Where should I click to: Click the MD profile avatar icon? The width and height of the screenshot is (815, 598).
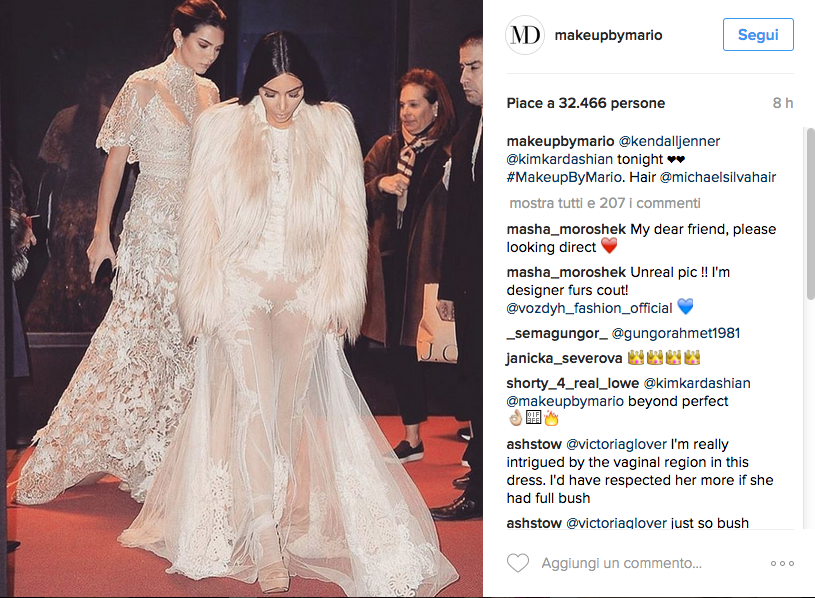pyautogui.click(x=524, y=35)
